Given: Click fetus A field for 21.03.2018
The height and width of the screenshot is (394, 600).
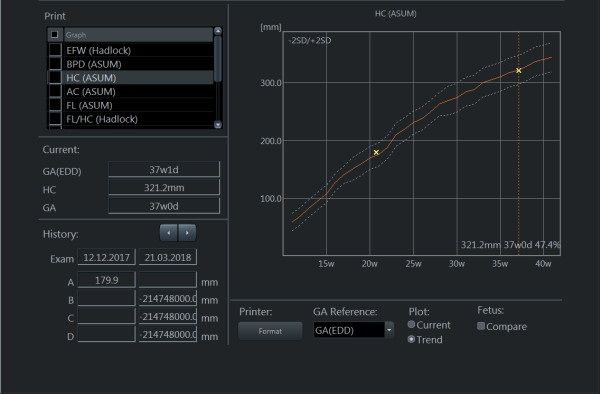Looking at the screenshot, I should coord(168,280).
